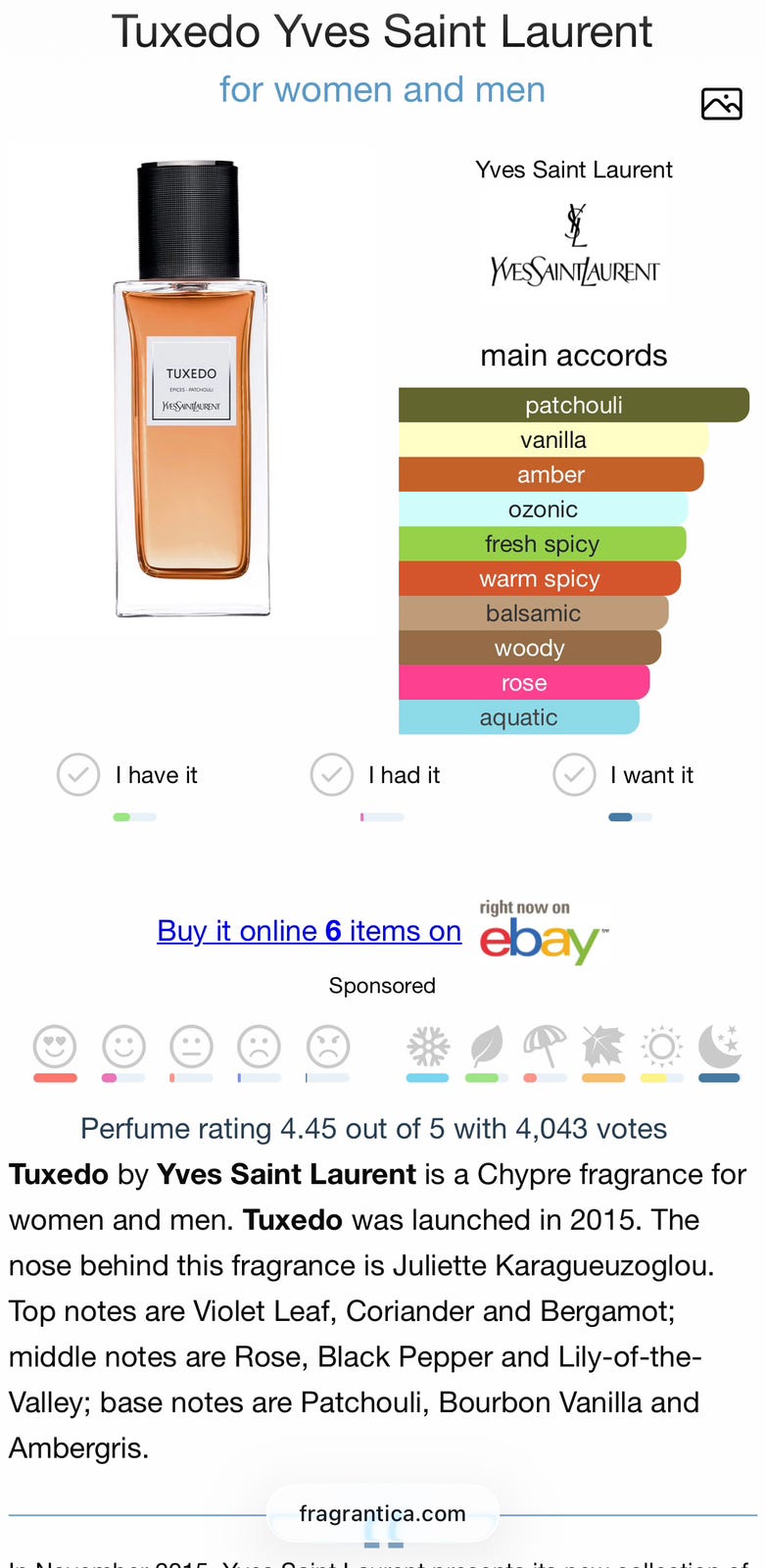
Task: Rate perfume with angry hate face
Action: 327,1047
